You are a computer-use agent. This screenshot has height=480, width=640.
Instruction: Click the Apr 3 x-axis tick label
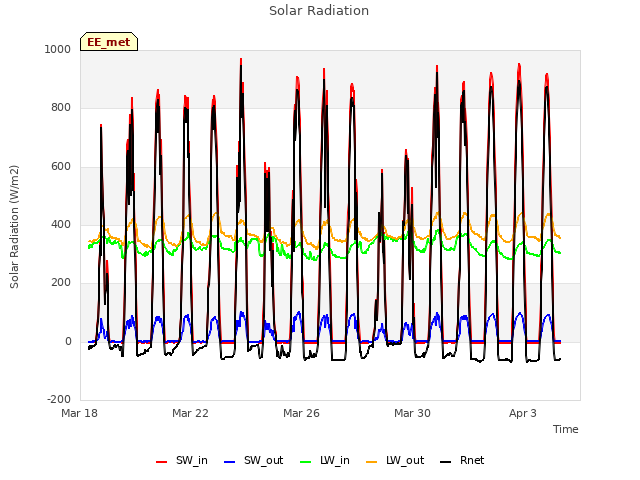click(522, 413)
